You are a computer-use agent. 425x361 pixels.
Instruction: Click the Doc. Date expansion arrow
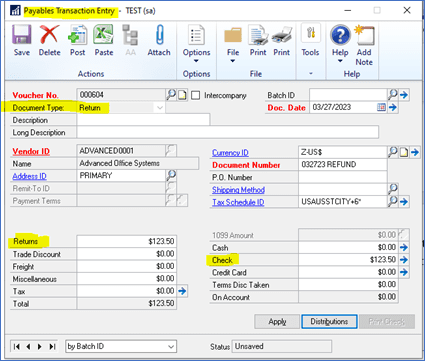pyautogui.click(x=393, y=107)
